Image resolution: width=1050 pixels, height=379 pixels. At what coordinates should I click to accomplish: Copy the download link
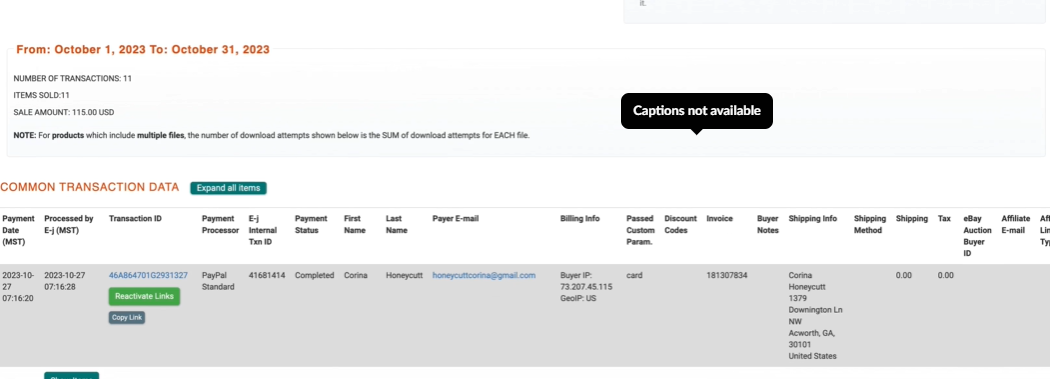(127, 317)
